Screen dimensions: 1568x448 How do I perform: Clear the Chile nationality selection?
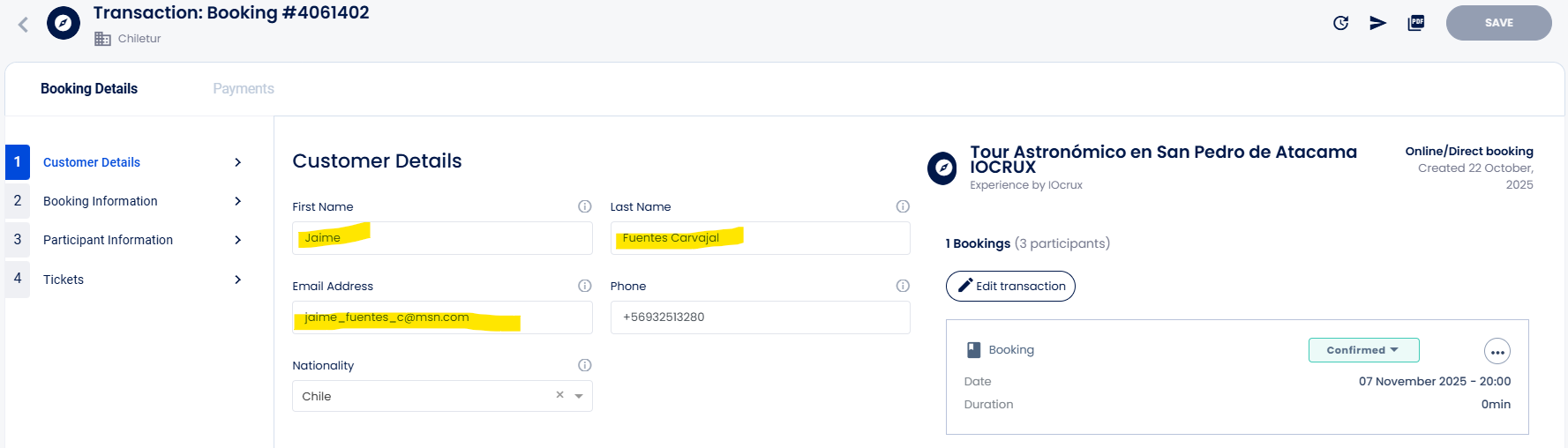click(x=559, y=395)
